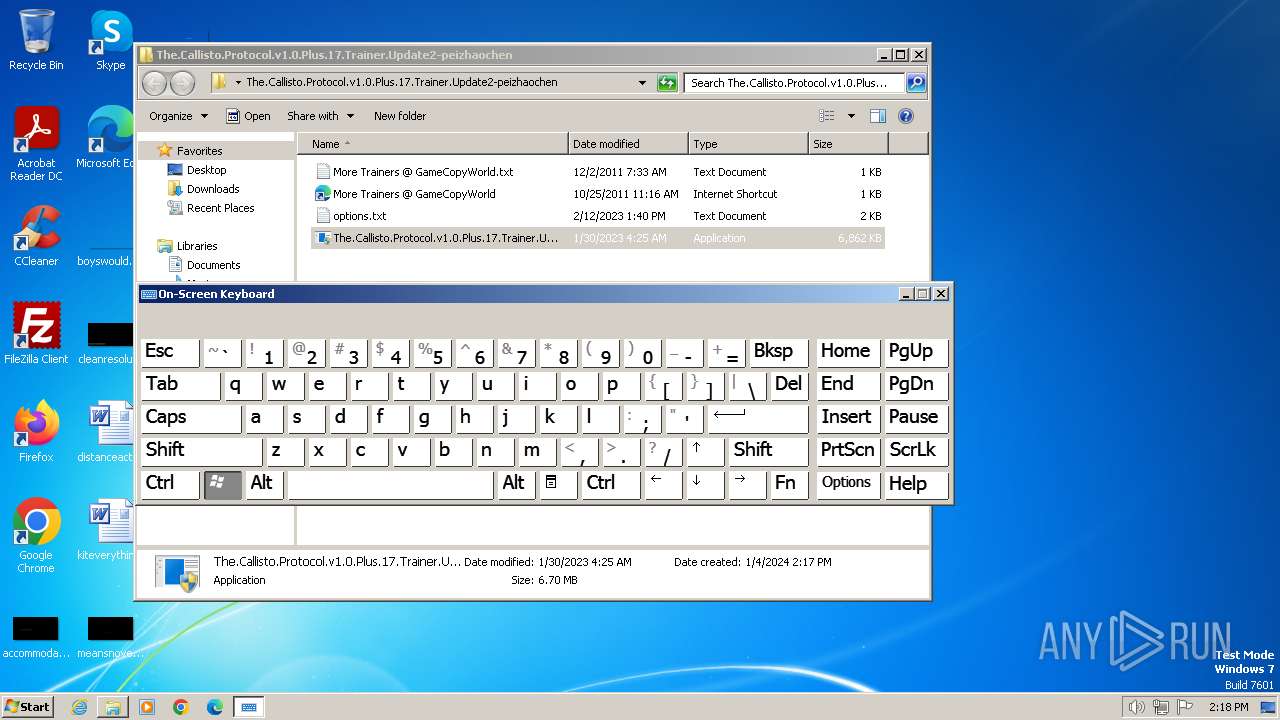Click the Explorer back navigation arrow
The height and width of the screenshot is (720, 1280).
click(x=154, y=83)
